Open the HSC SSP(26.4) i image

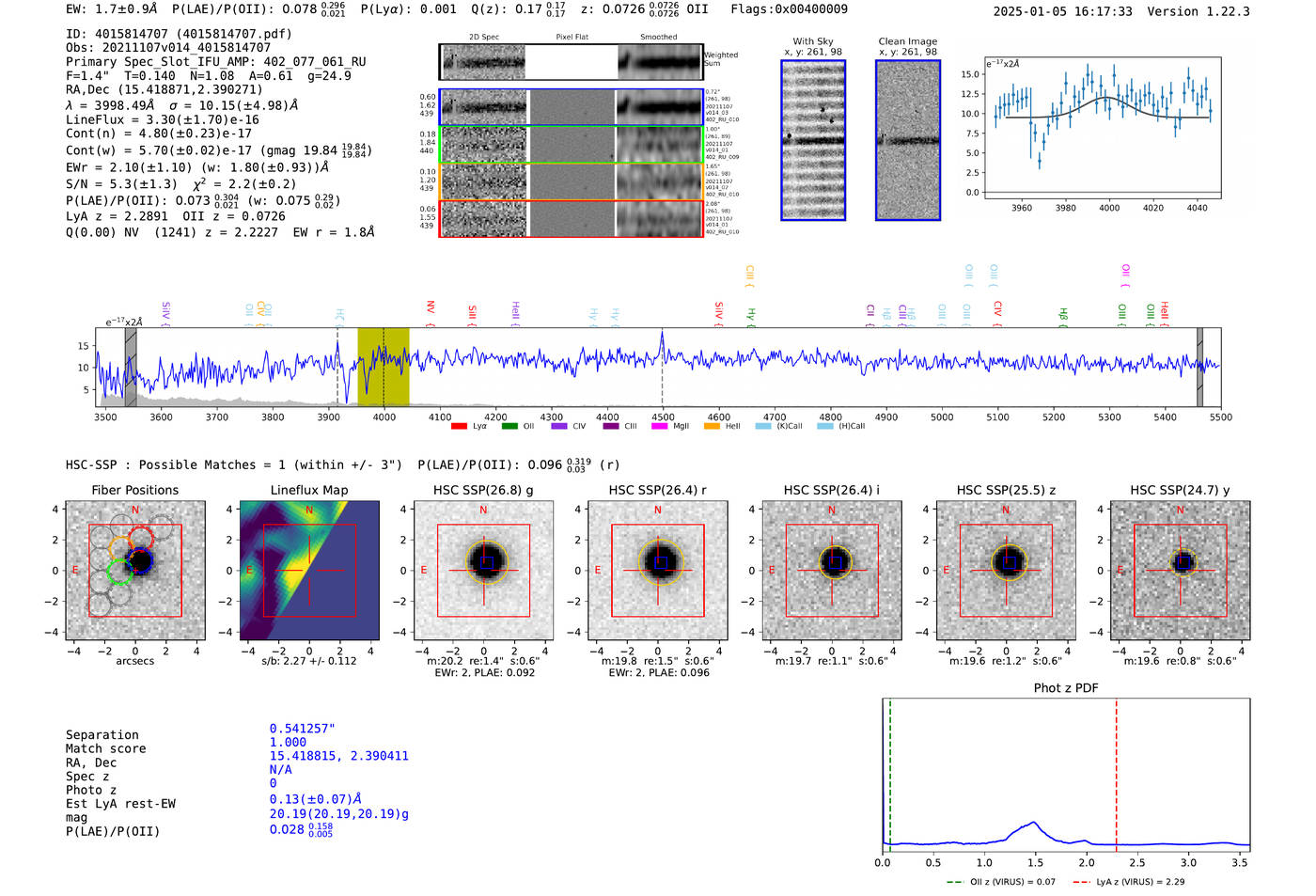(832, 571)
